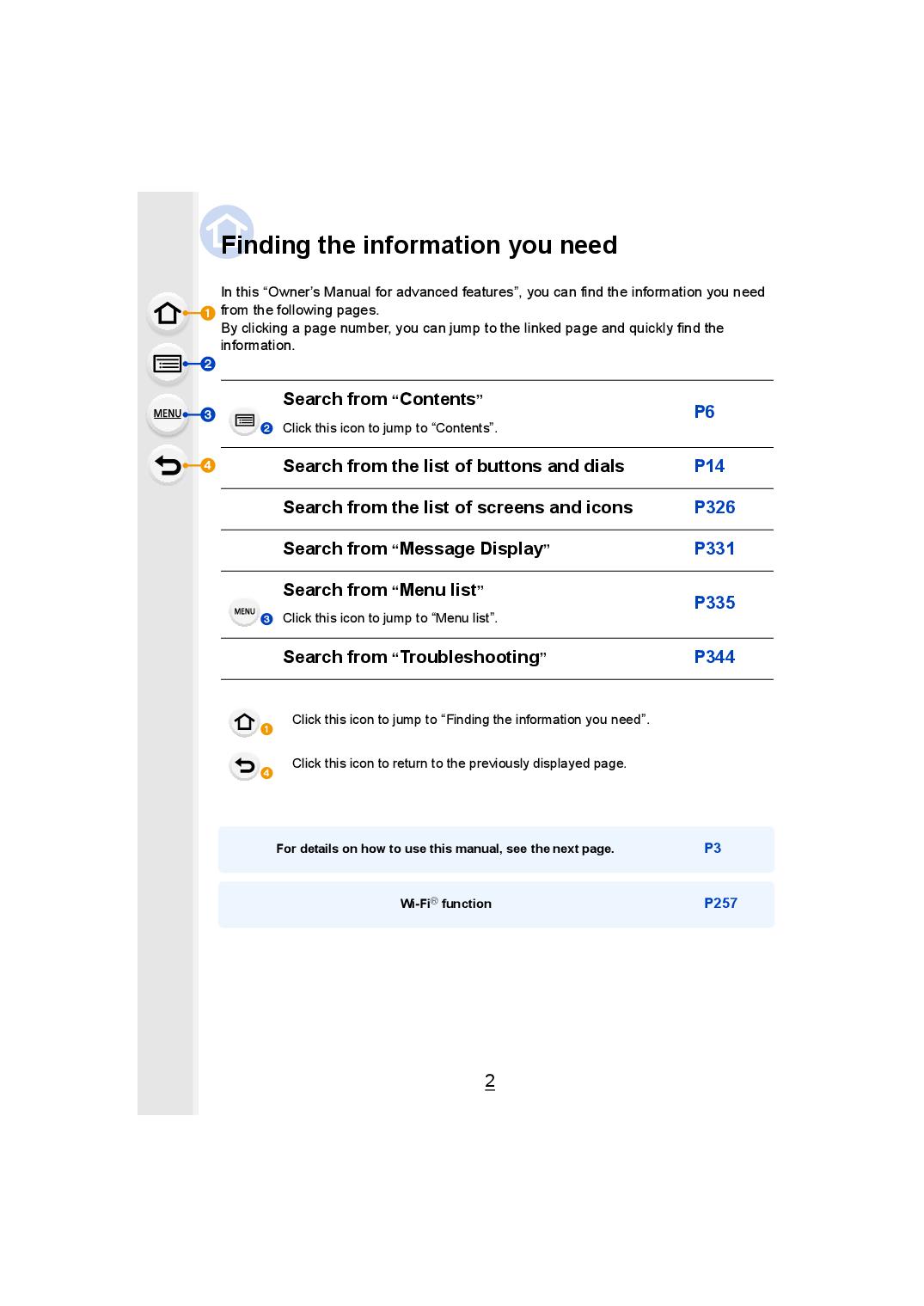Jump to P344 Troubleshooting page
The width and height of the screenshot is (924, 1306).
click(x=714, y=657)
